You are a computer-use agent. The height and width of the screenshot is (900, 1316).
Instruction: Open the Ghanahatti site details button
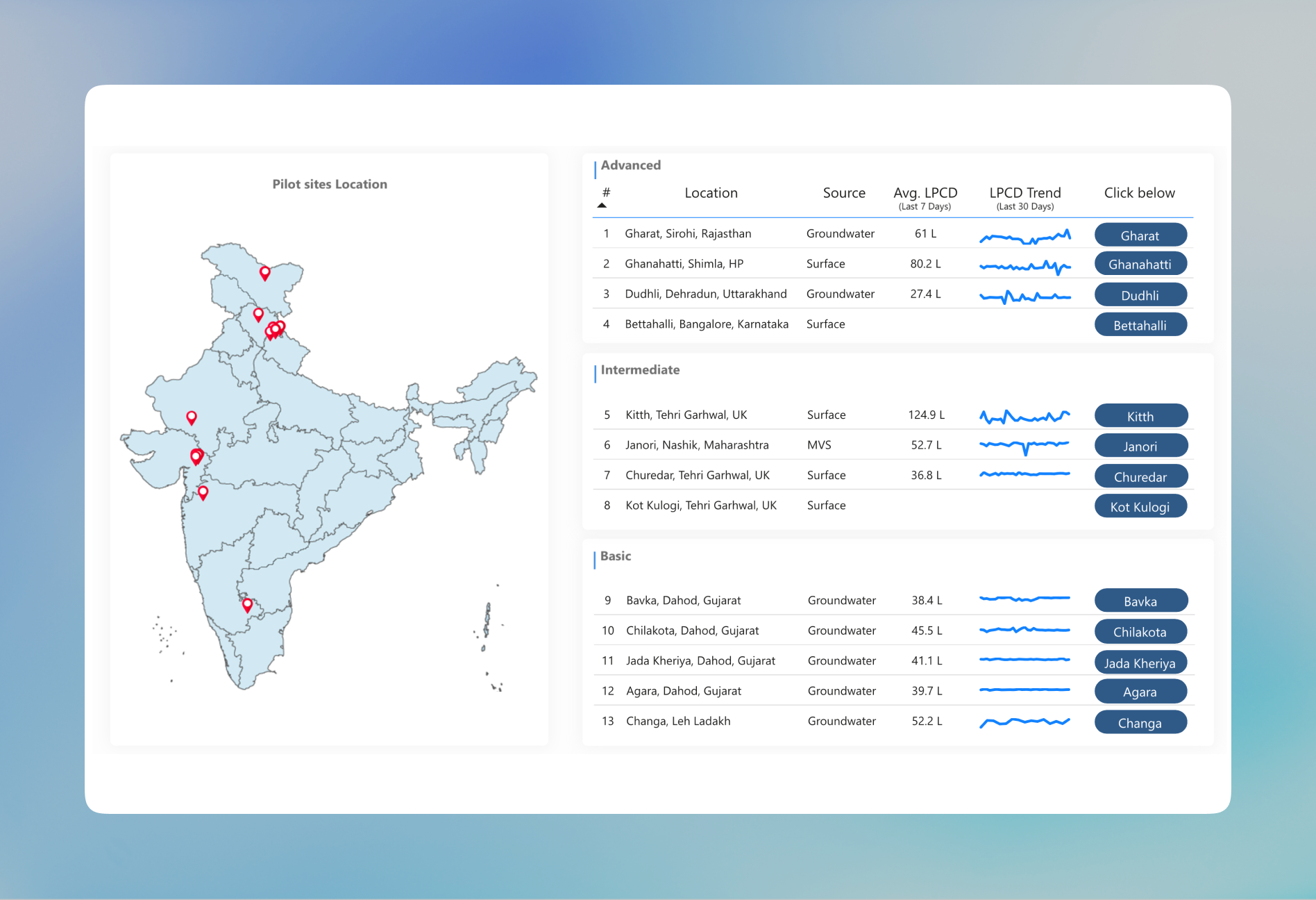pos(1140,265)
